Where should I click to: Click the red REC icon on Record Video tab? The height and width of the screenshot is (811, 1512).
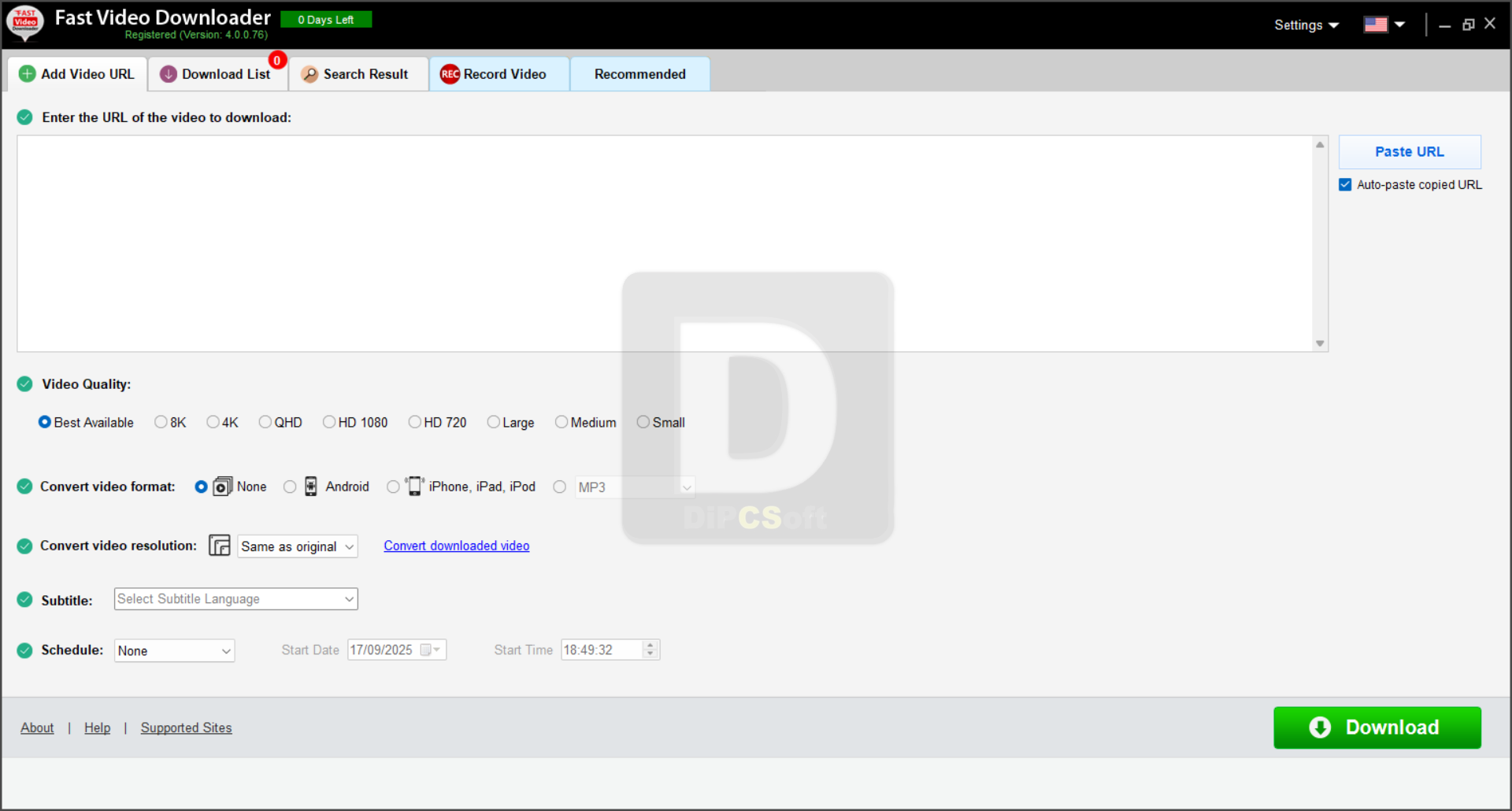coord(450,74)
